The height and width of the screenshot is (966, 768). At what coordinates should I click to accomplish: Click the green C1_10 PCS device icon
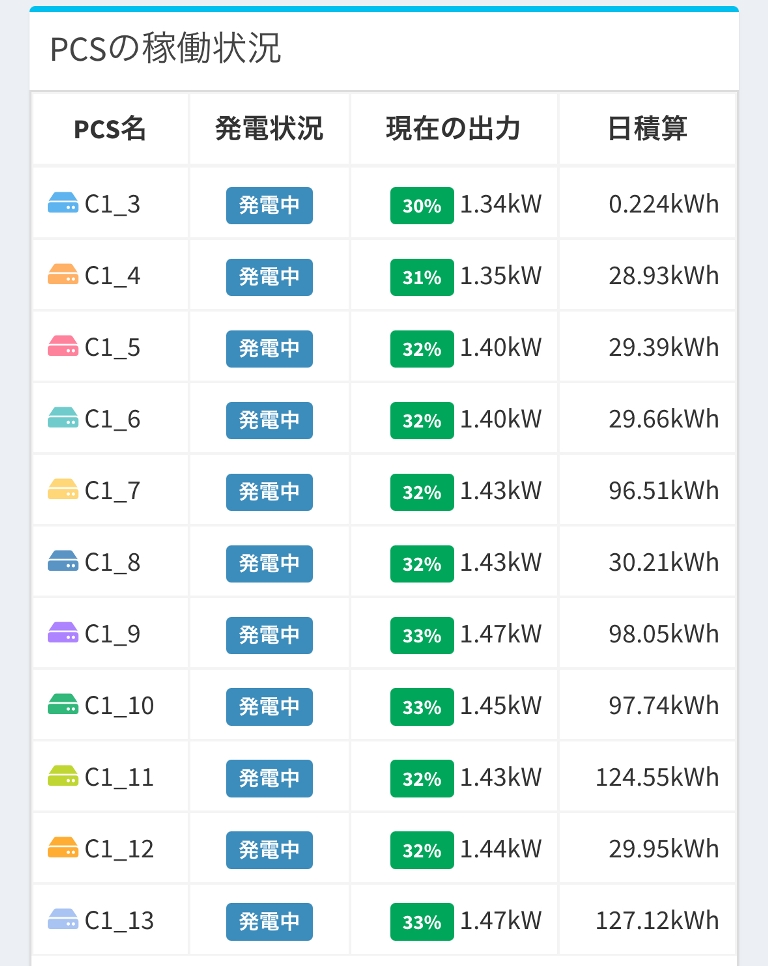63,705
